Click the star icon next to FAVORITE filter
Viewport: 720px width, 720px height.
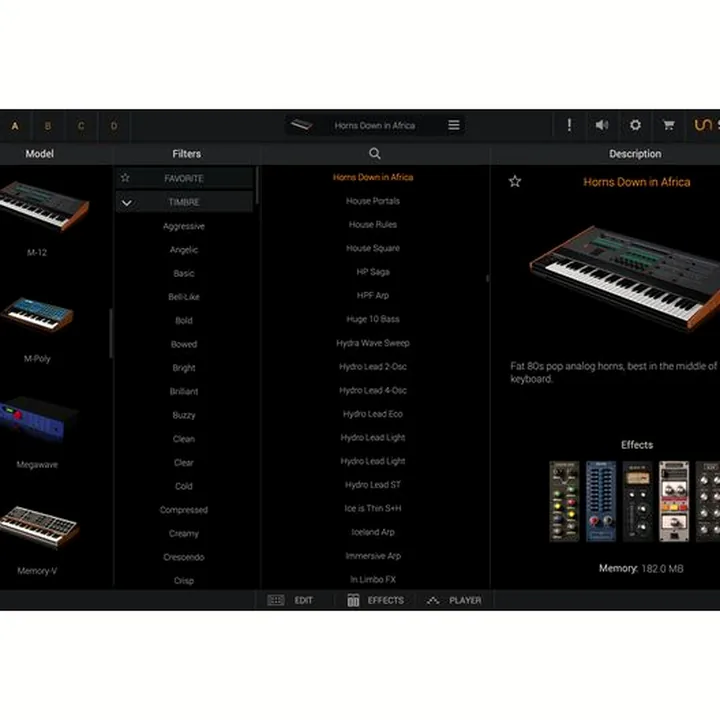click(x=125, y=178)
